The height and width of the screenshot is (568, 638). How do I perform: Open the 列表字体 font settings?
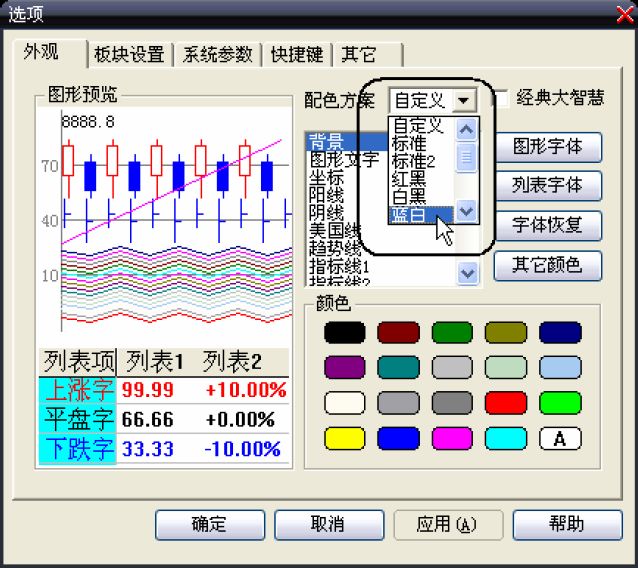click(x=548, y=186)
